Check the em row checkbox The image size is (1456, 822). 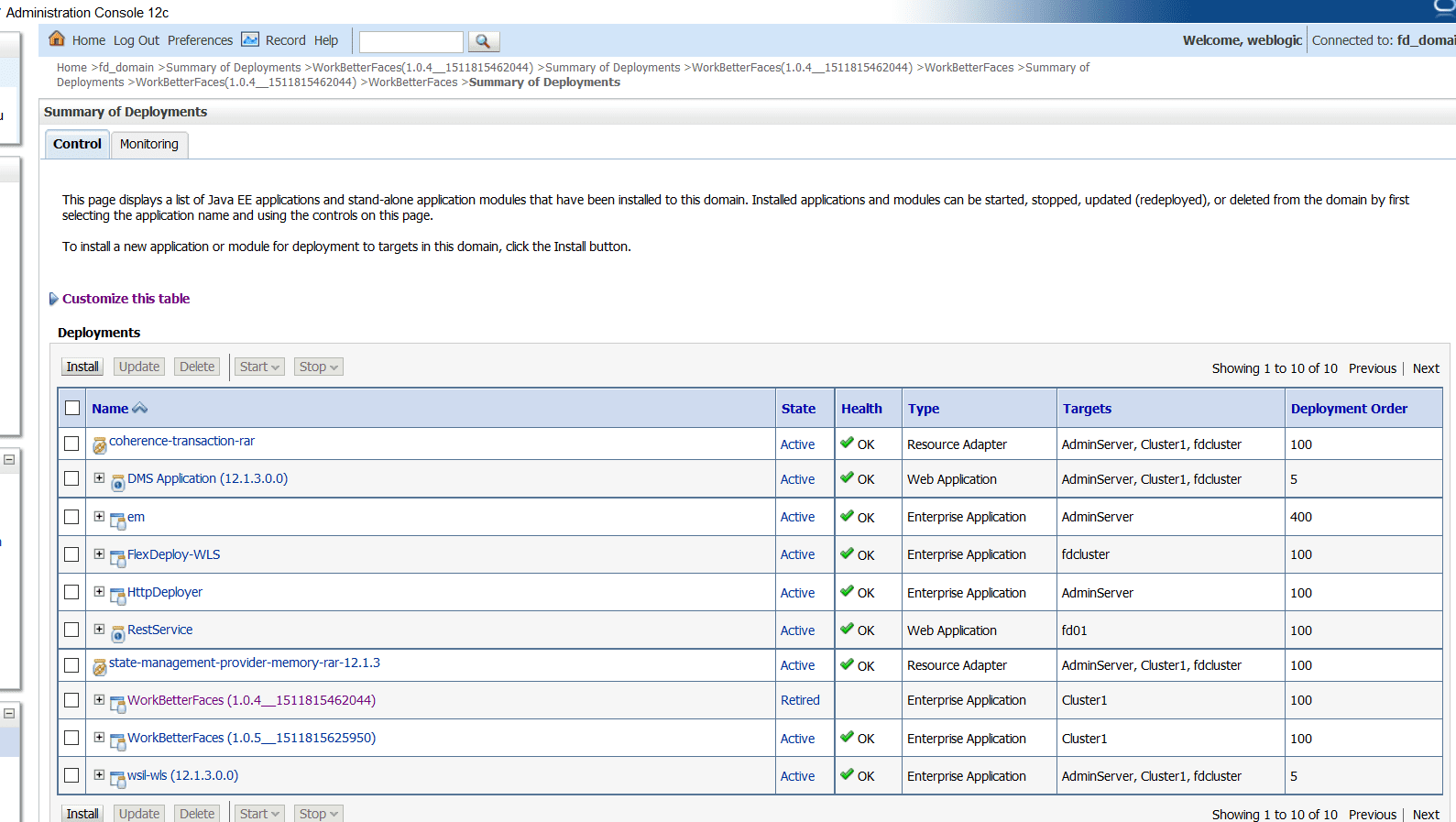pos(71,517)
